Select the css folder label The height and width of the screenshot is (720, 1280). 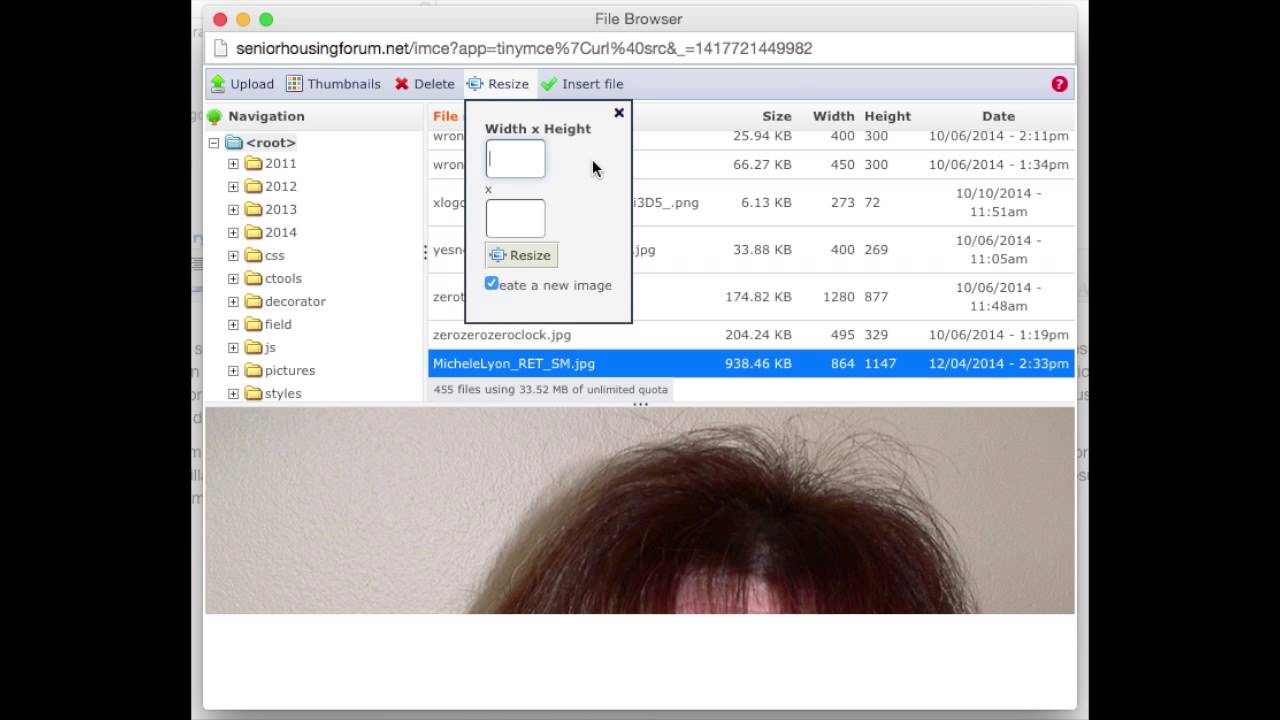(x=275, y=255)
